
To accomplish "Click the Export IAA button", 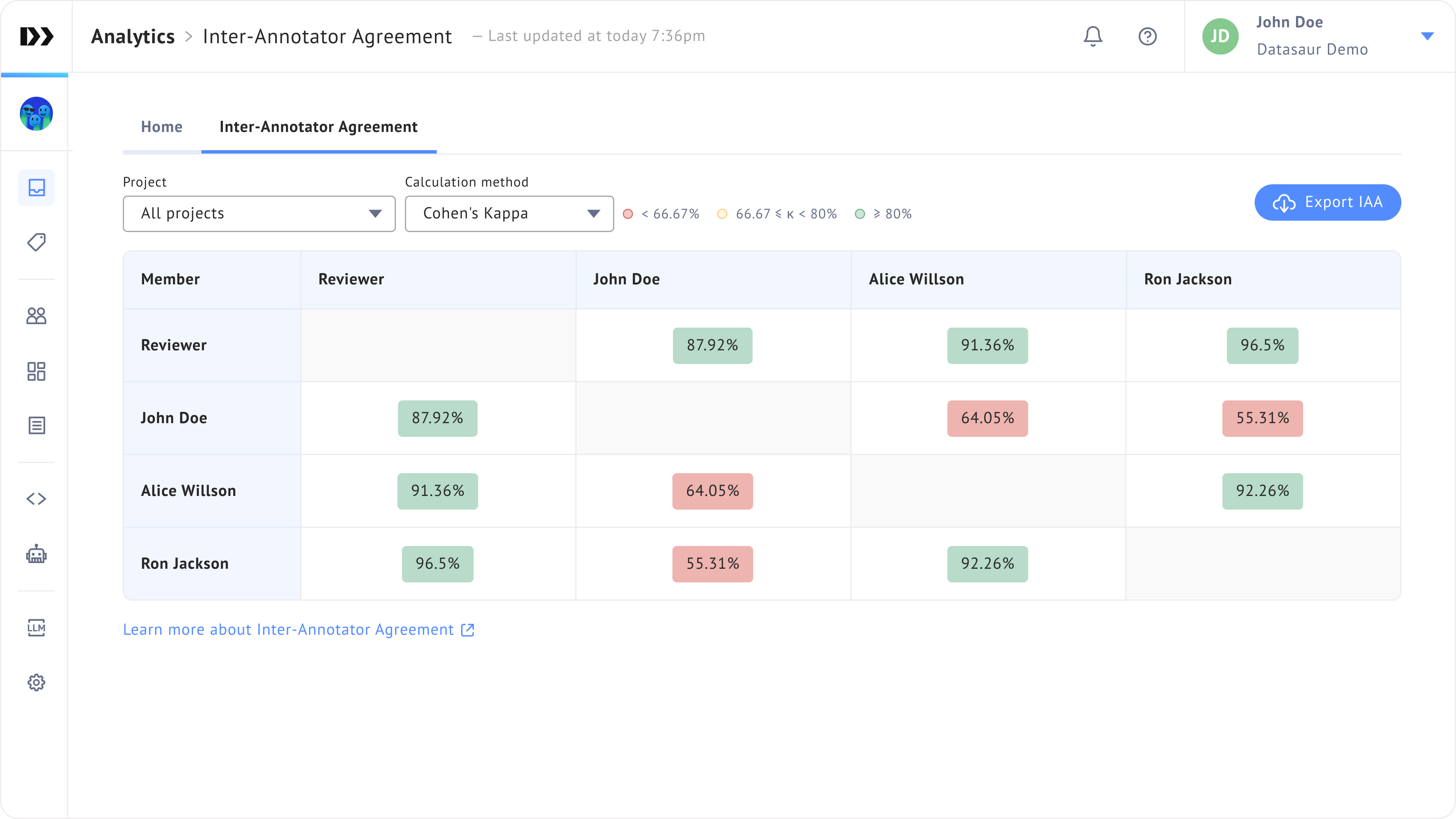I will (x=1327, y=202).
